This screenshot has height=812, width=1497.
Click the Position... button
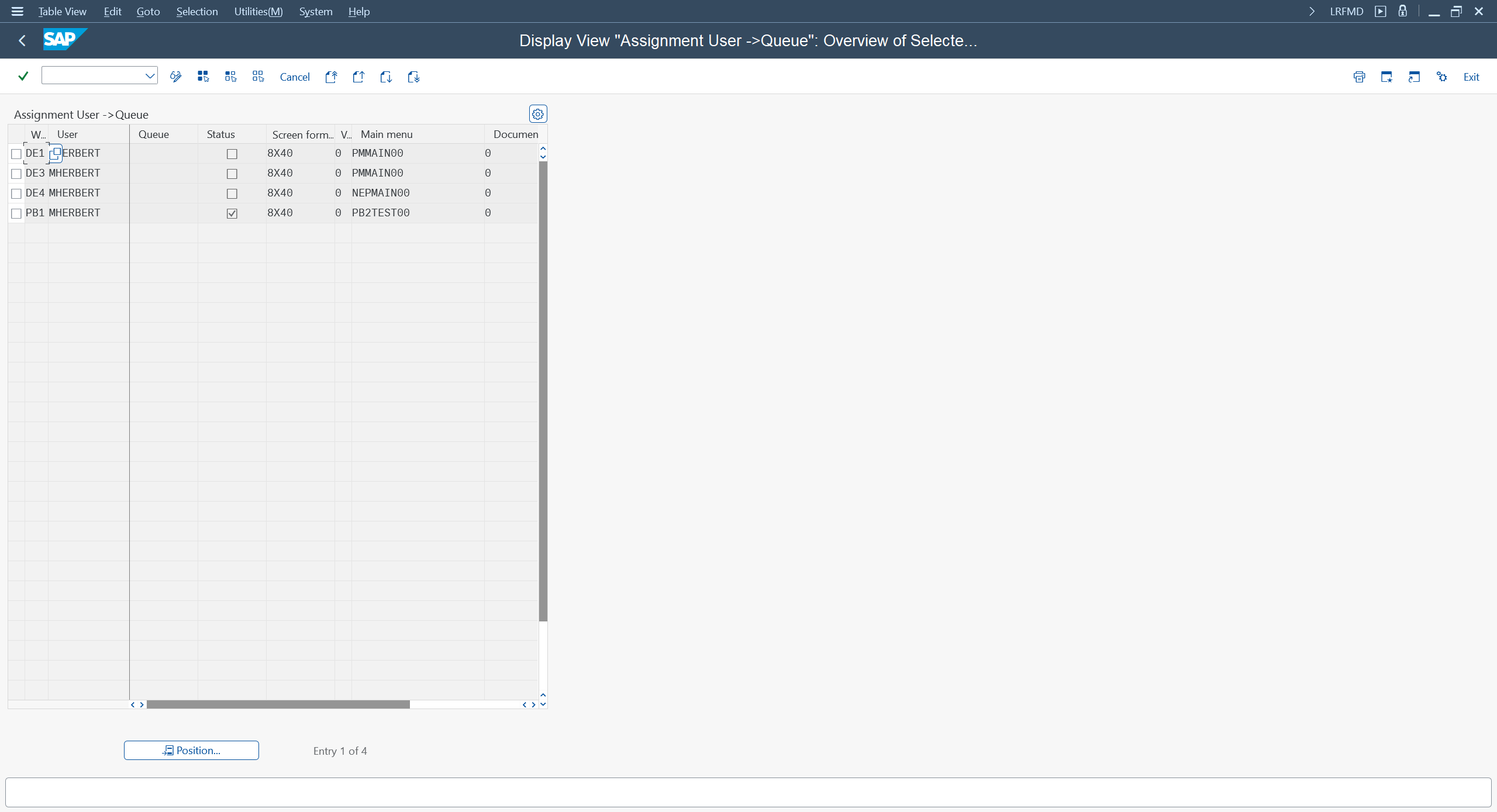click(x=191, y=751)
